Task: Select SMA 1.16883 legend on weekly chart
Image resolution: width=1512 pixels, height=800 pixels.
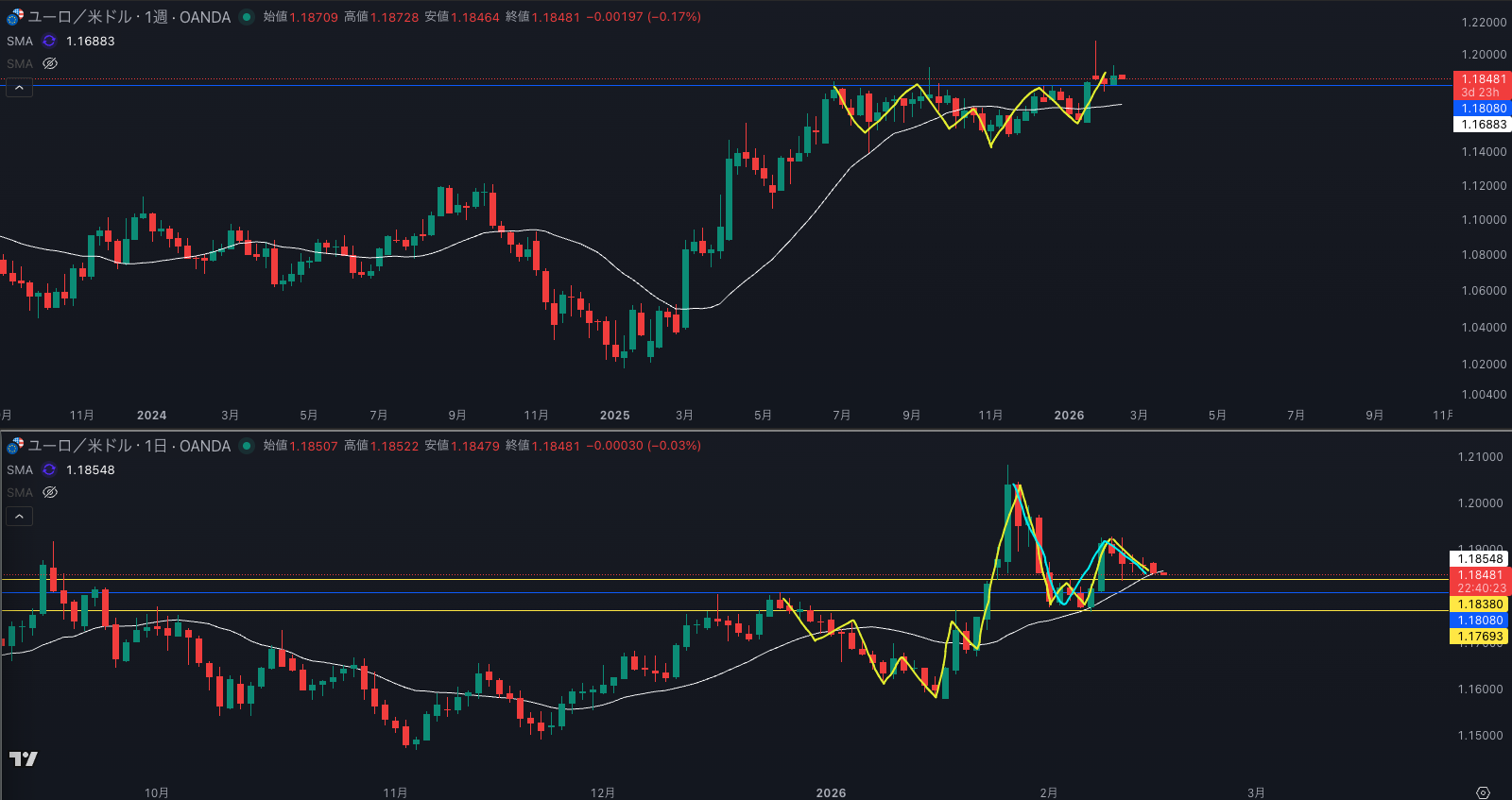Action: 19,41
